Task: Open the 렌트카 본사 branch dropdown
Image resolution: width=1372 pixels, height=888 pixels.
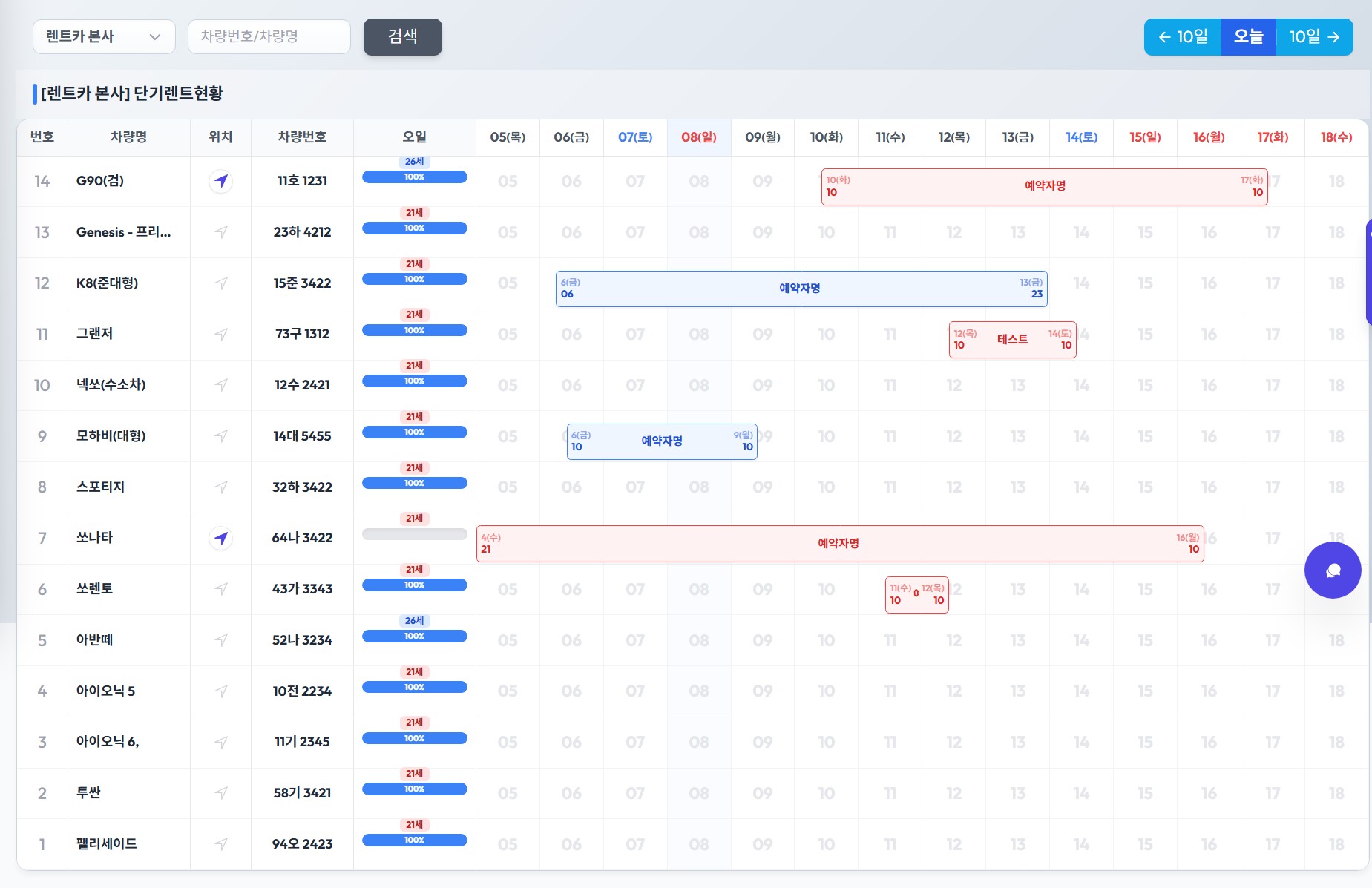Action: pos(104,37)
